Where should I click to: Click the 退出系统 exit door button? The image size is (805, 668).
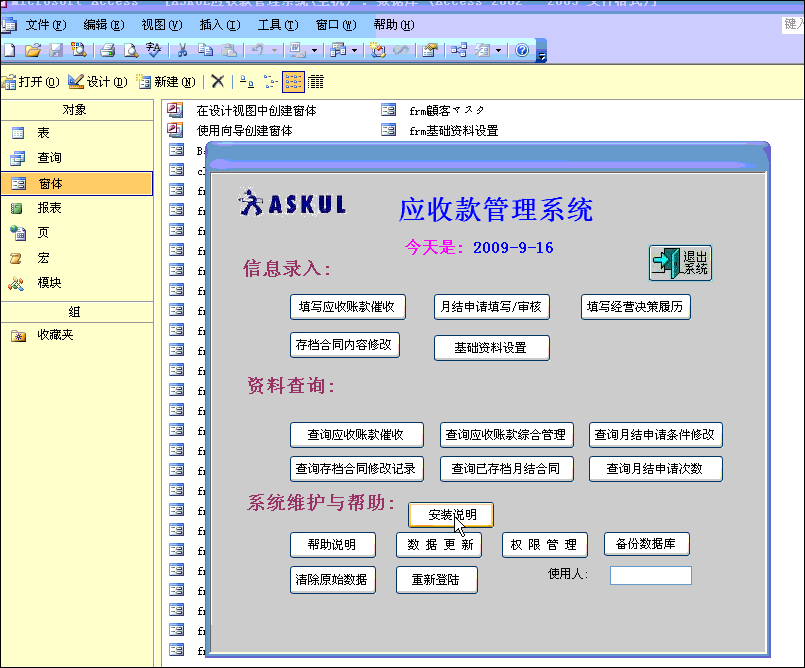[680, 263]
